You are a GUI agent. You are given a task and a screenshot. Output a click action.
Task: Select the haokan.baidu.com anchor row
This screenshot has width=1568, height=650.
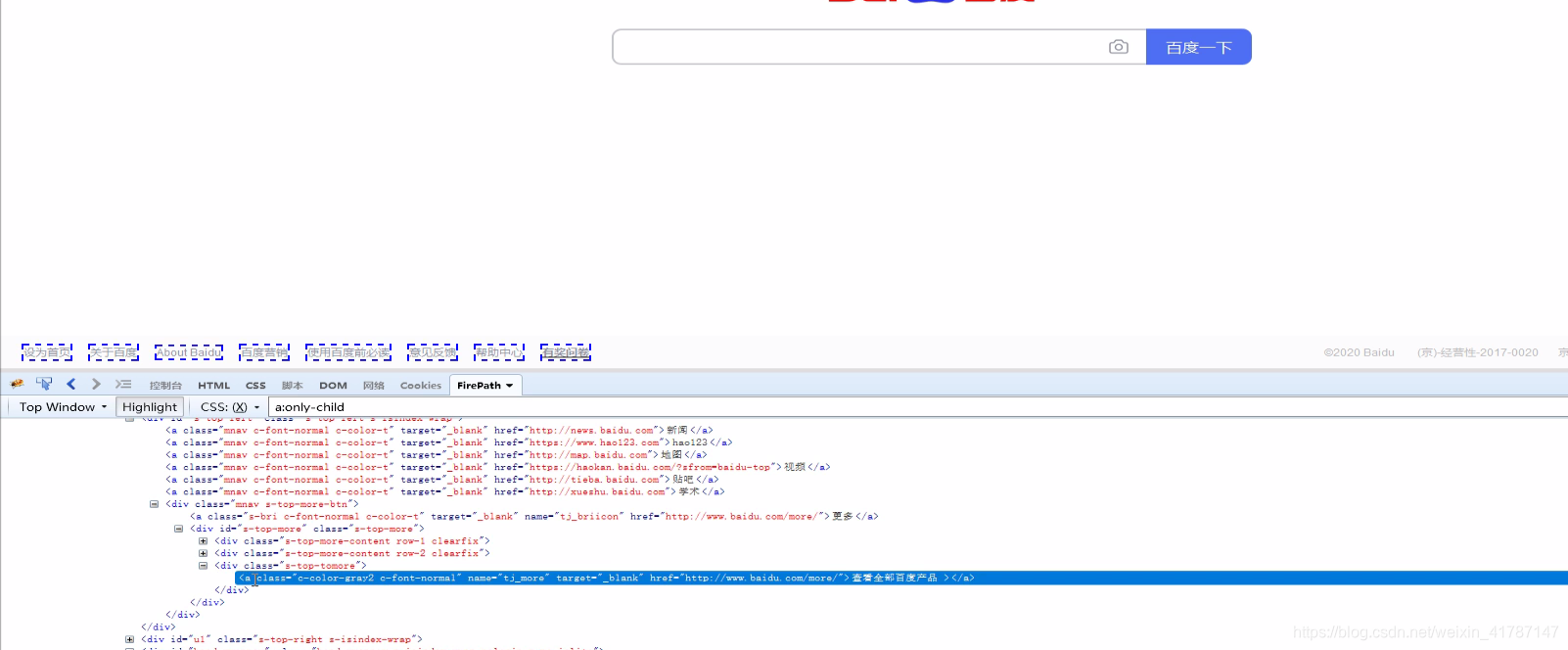(x=497, y=467)
